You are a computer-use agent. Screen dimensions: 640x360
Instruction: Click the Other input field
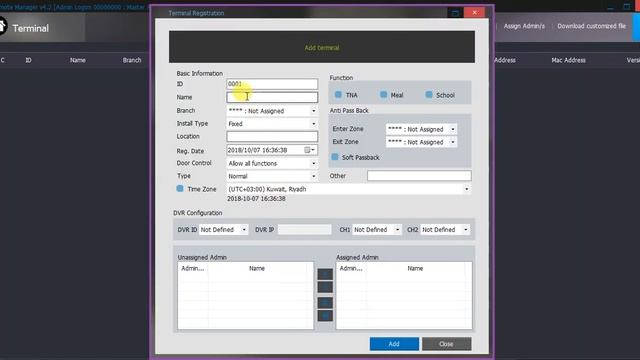(x=419, y=176)
